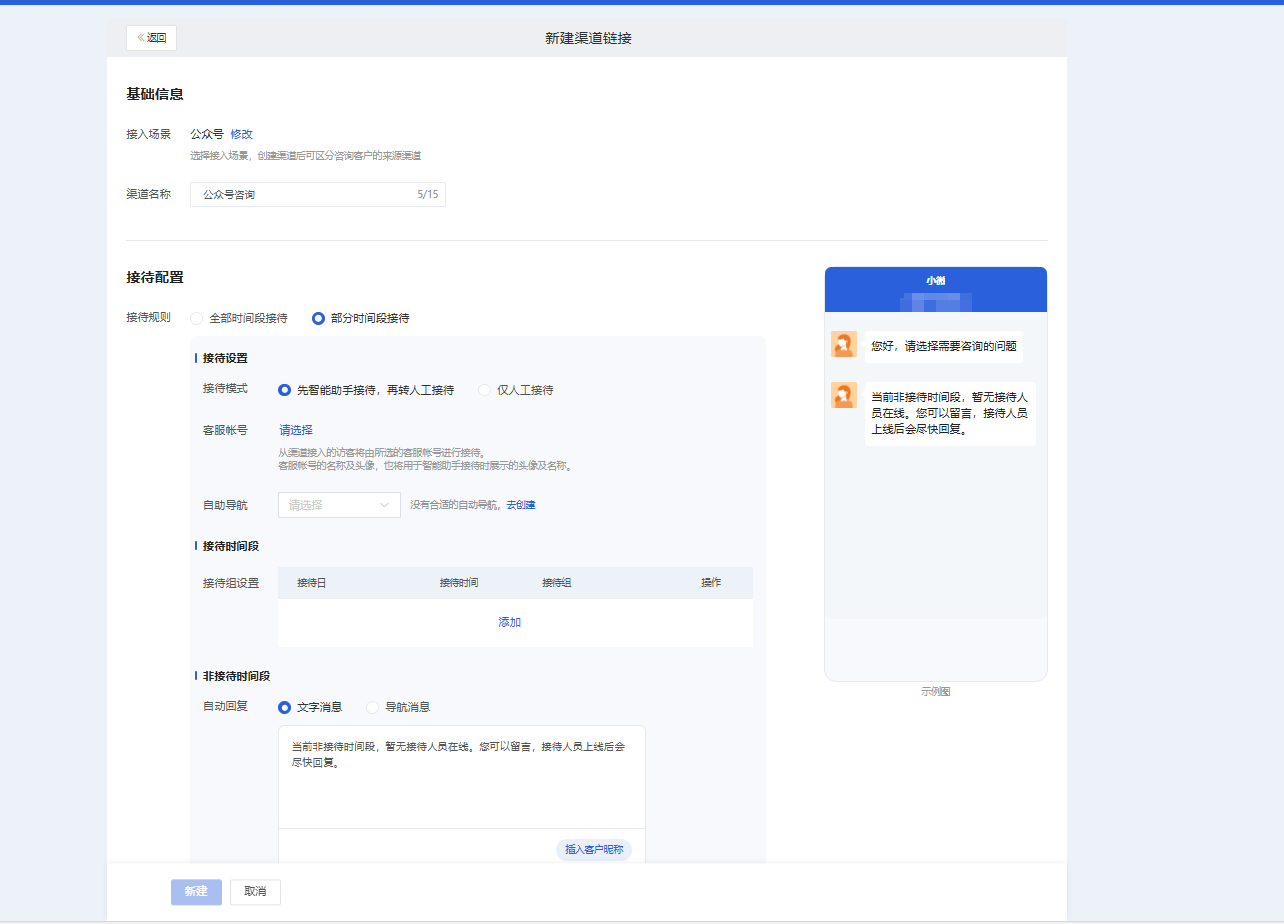Click the 新建 button

pos(196,892)
